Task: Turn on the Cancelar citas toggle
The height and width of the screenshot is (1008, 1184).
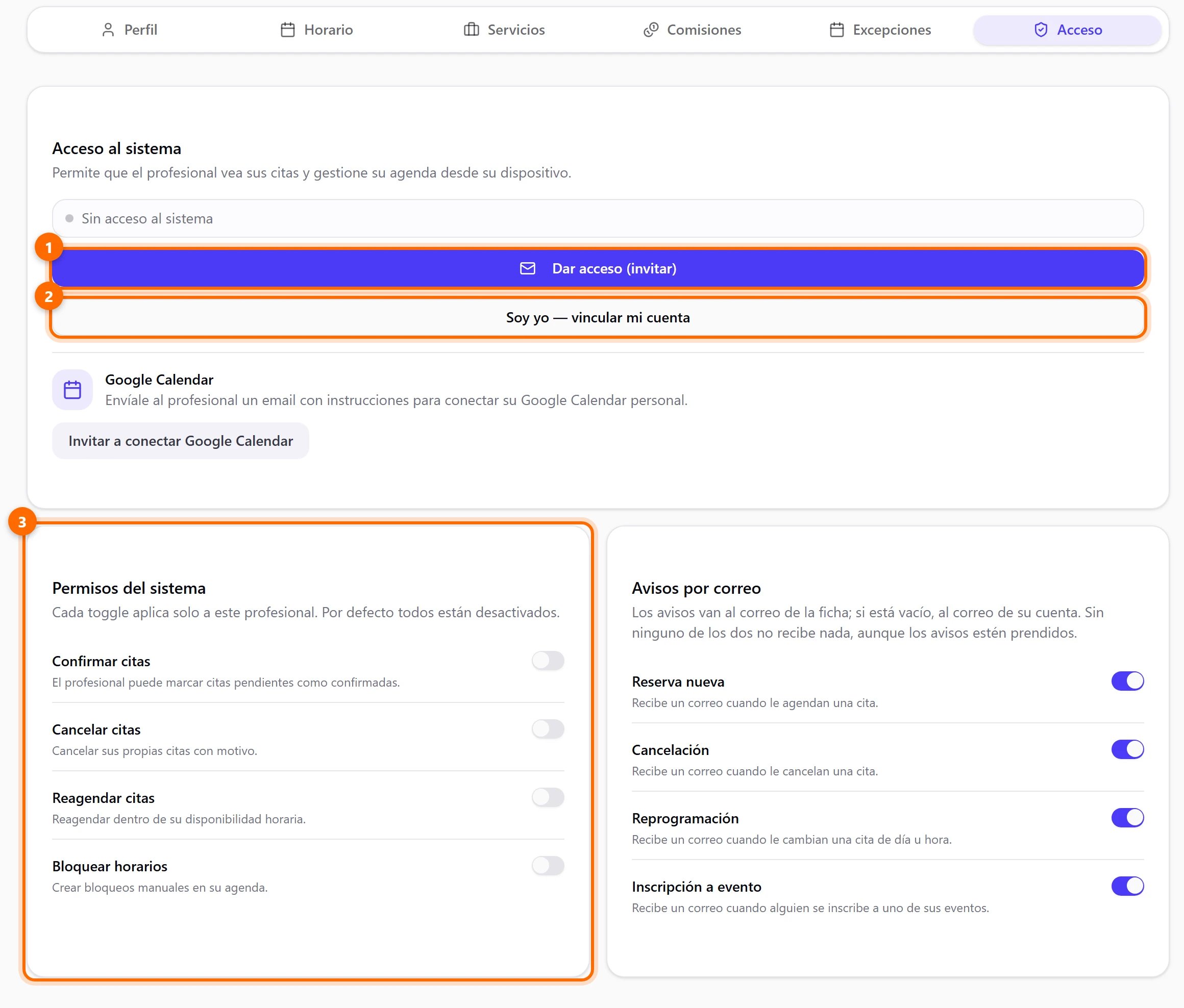Action: point(548,729)
